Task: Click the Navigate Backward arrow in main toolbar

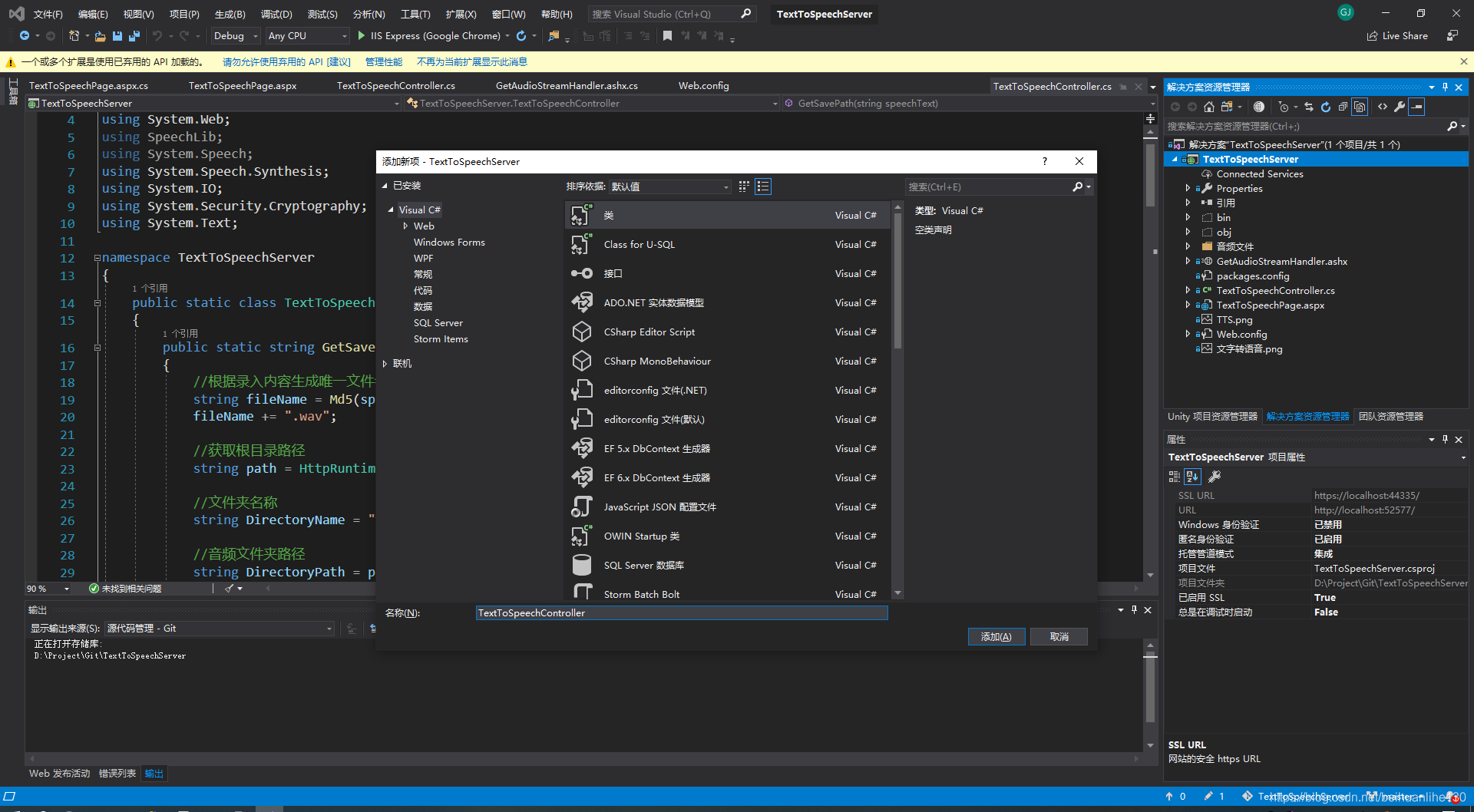Action: point(25,35)
